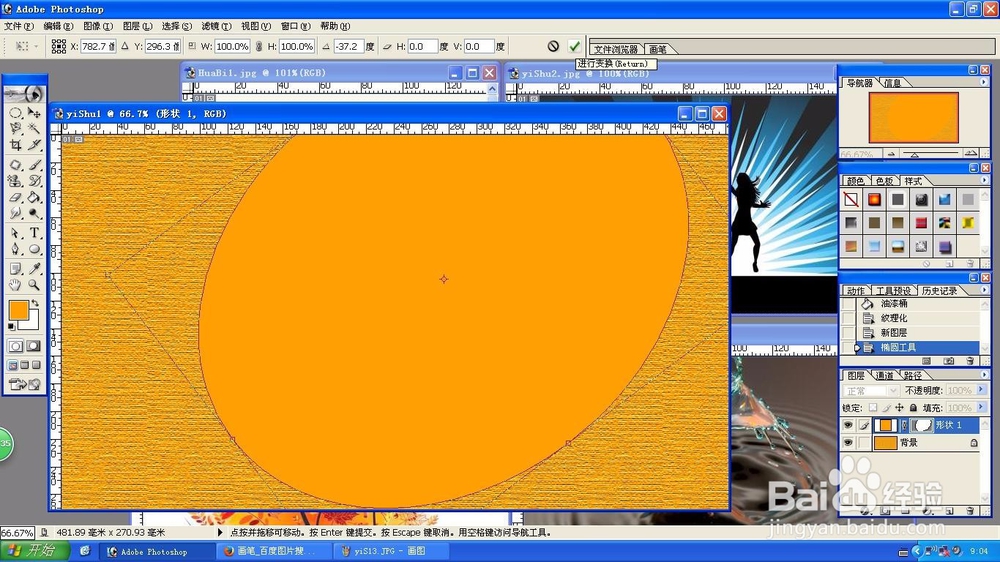Toggle lock position in Layers panel
The width and height of the screenshot is (1000, 562).
coord(899,408)
